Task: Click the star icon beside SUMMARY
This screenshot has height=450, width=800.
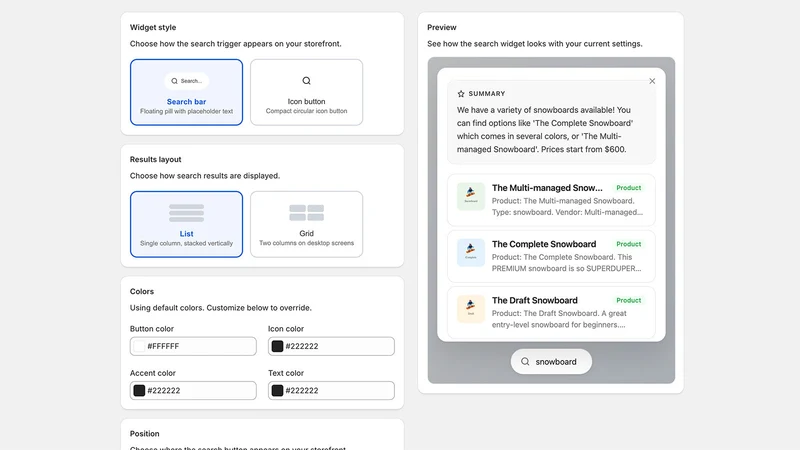Action: click(x=461, y=94)
